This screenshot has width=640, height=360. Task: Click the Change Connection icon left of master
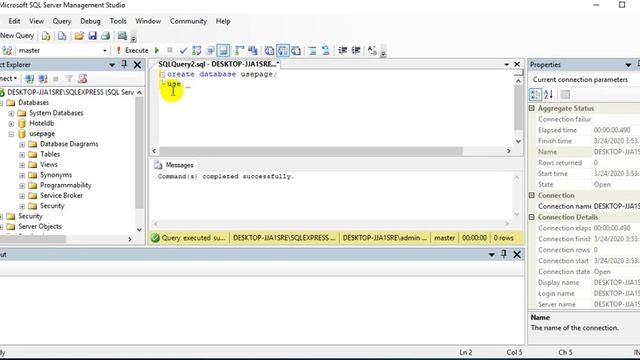tap(7, 51)
